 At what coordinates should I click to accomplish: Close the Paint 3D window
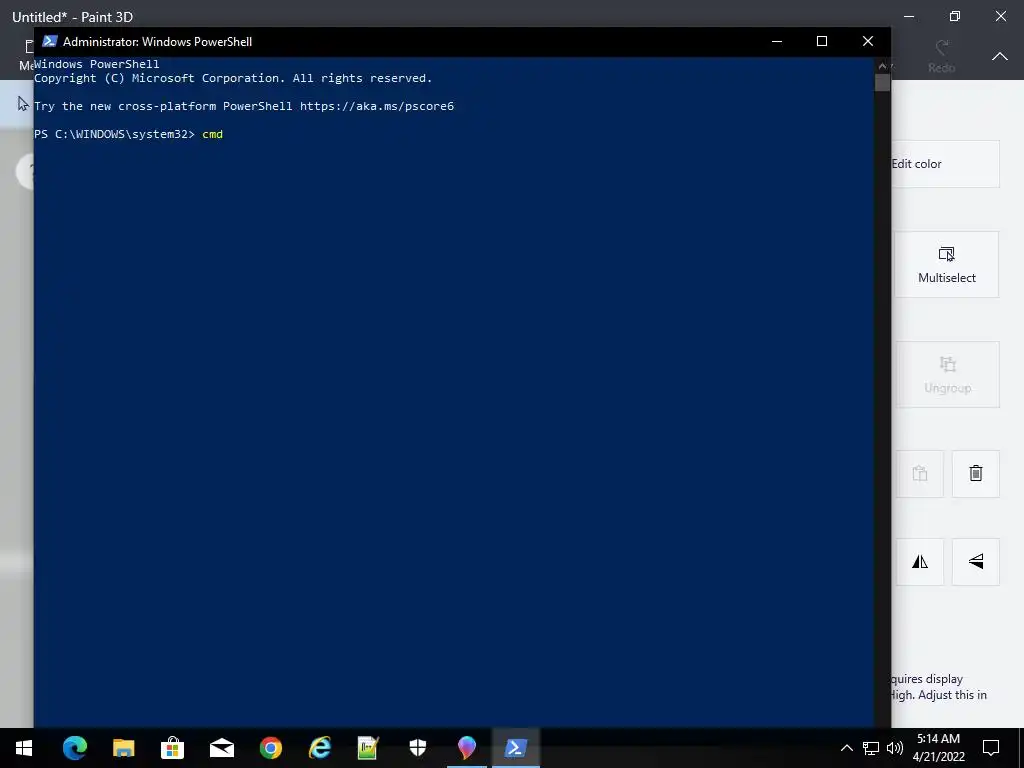(1000, 16)
